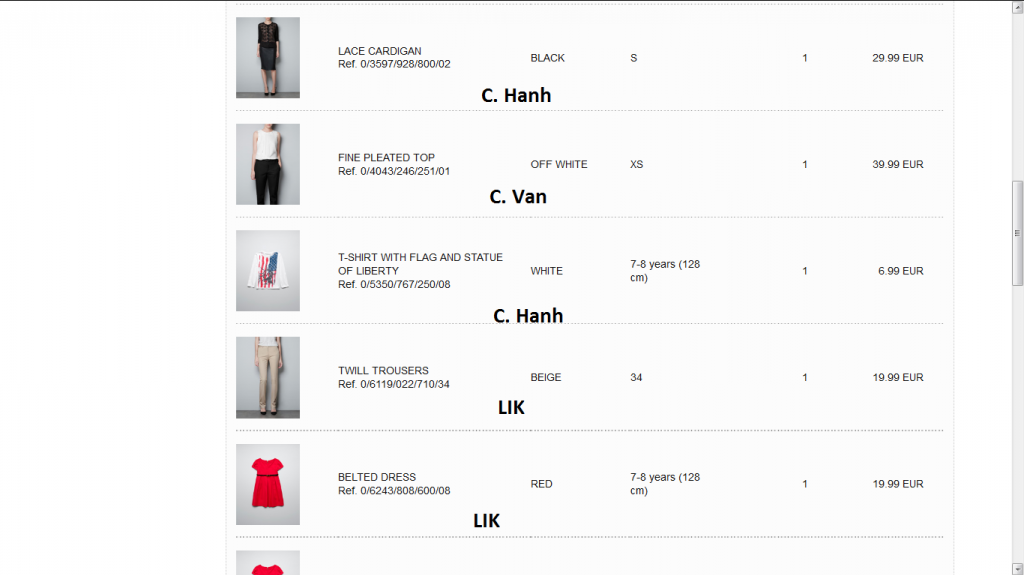Viewport: 1024px width, 575px height.
Task: Click the Lace Cardigan product thumbnail
Action: click(267, 57)
